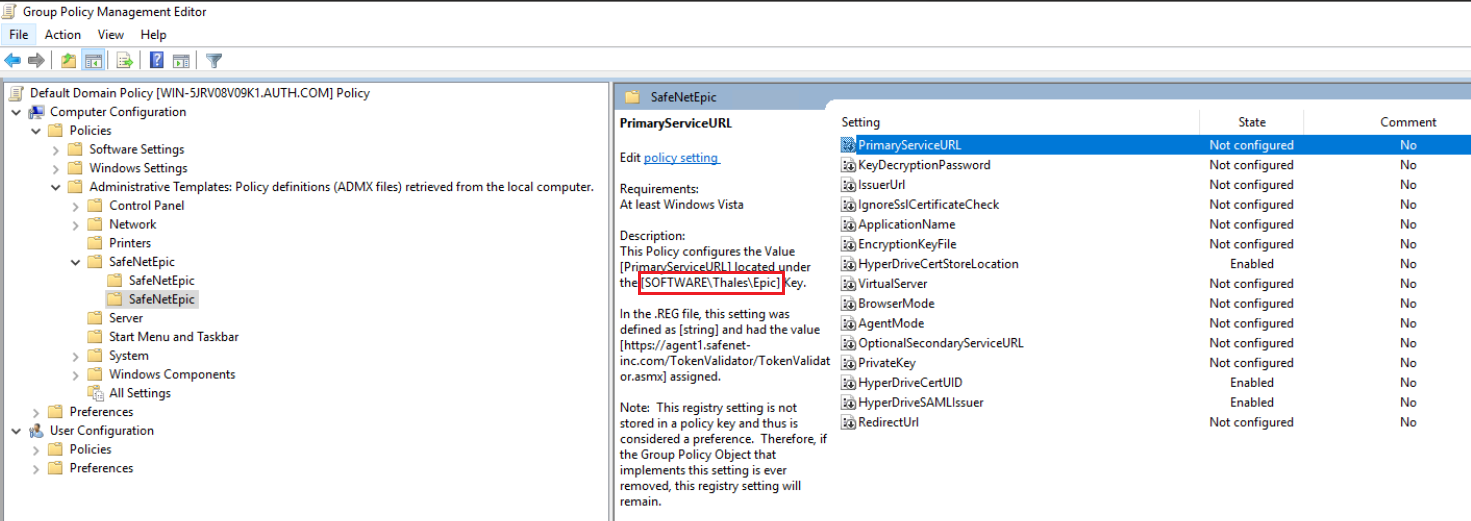This screenshot has height=521, width=1471.
Task: Expand the Windows Components folder node
Action: point(76,375)
